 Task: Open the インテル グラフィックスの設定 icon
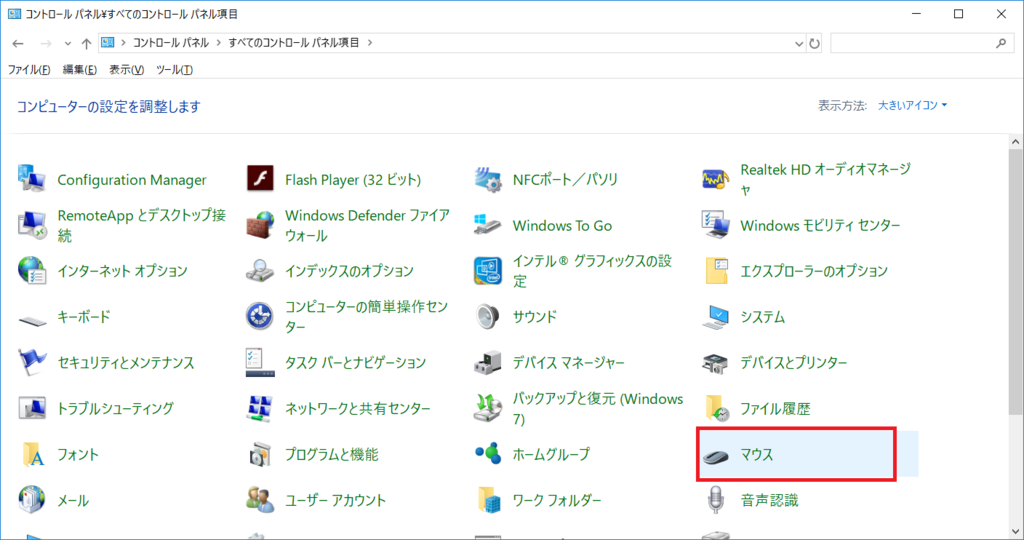[487, 270]
